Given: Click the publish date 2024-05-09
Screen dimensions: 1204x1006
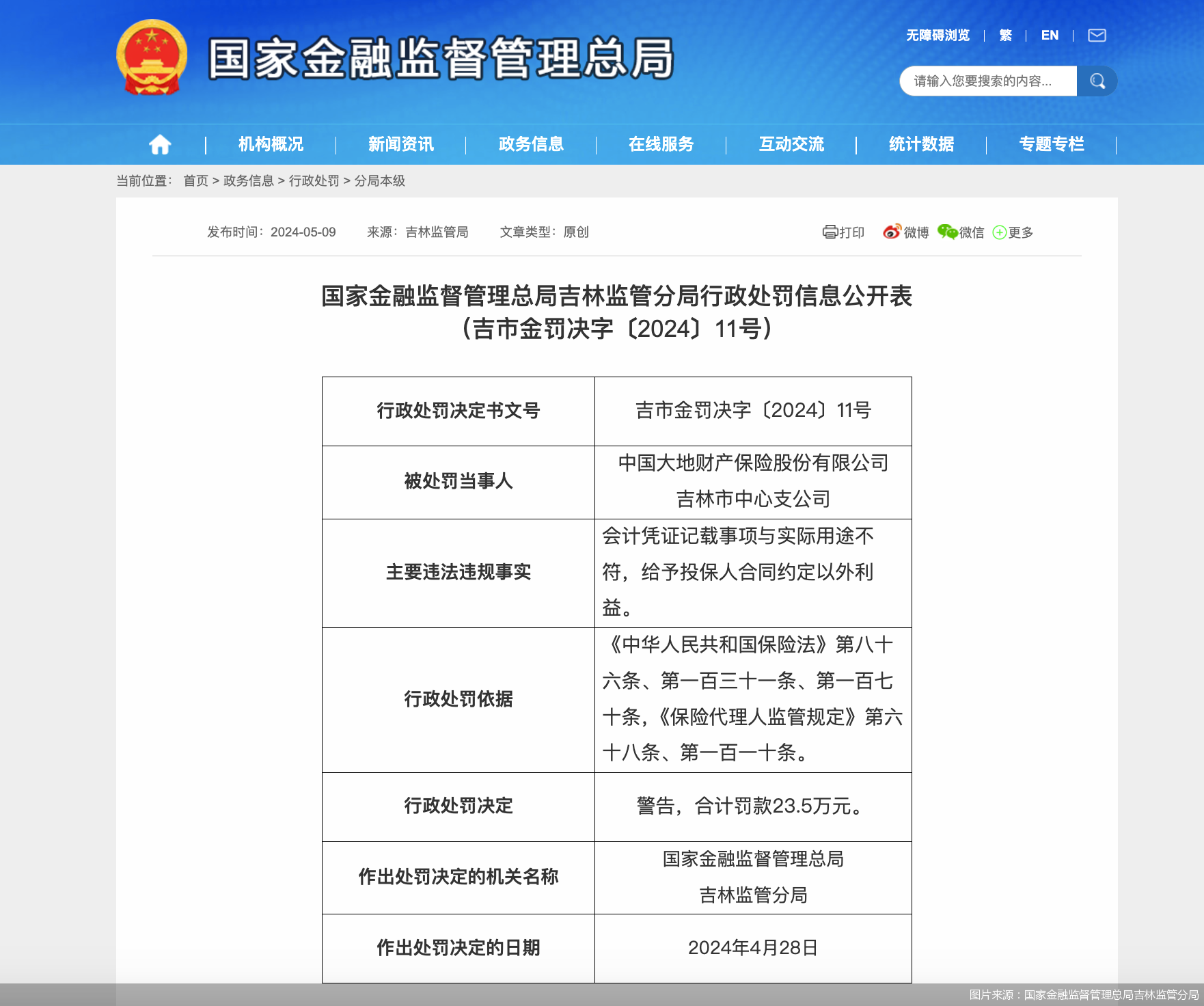Looking at the screenshot, I should tap(303, 232).
